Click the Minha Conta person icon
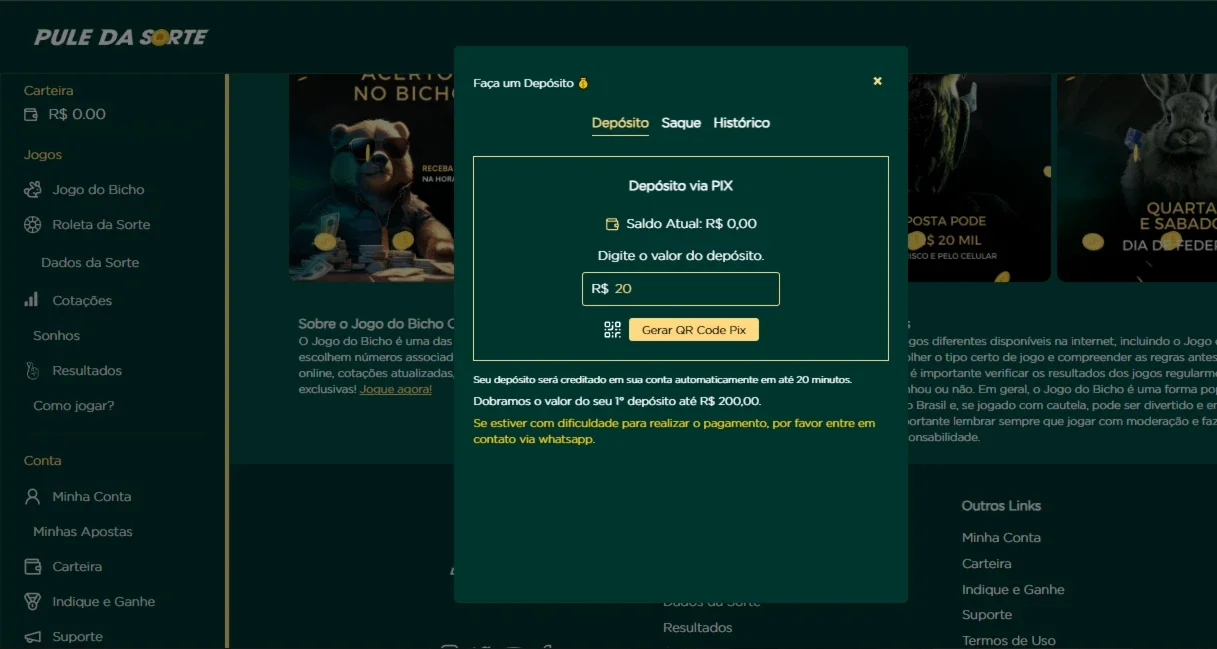Viewport: 1217px width, 649px height. coord(33,496)
